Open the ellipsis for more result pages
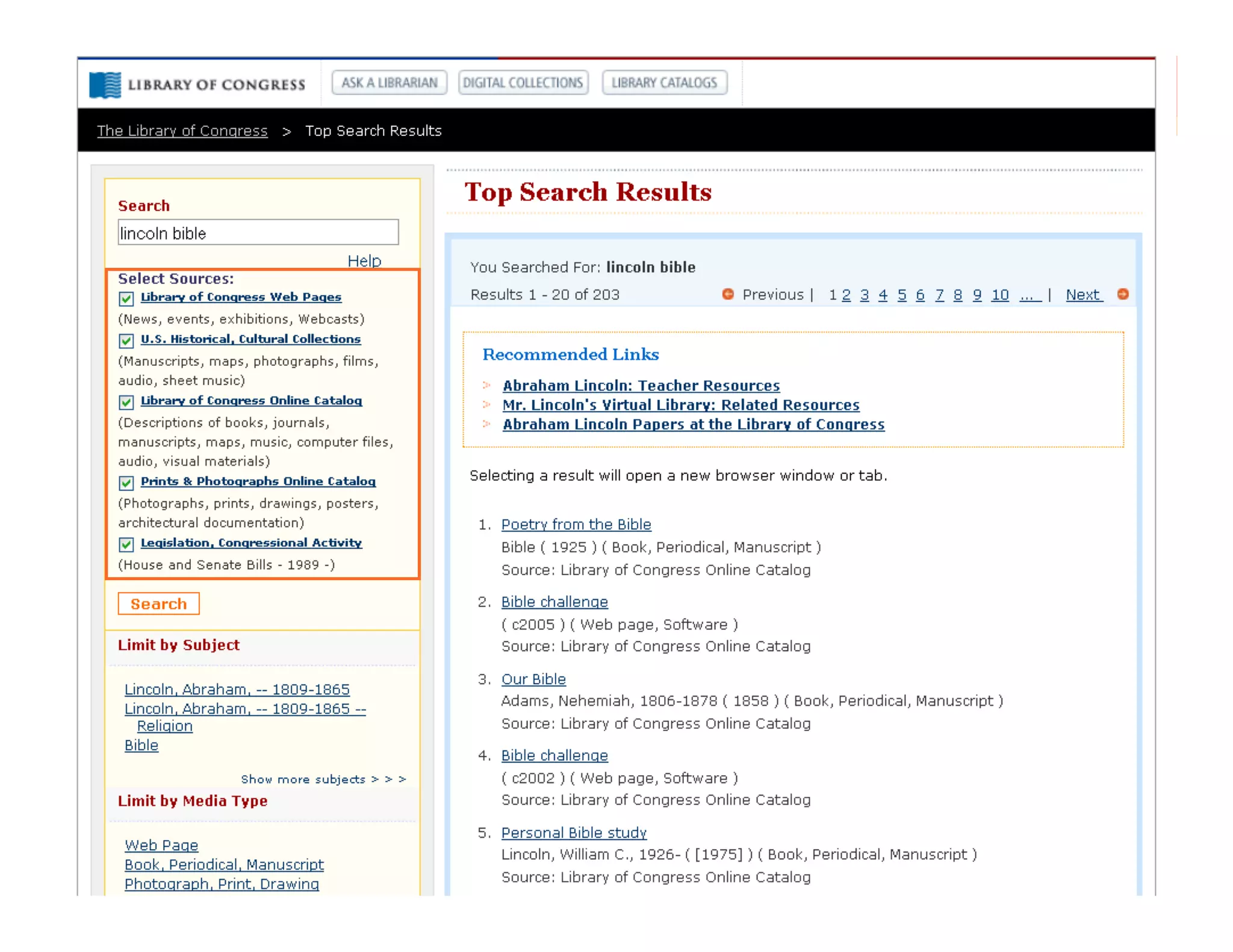 point(1030,295)
